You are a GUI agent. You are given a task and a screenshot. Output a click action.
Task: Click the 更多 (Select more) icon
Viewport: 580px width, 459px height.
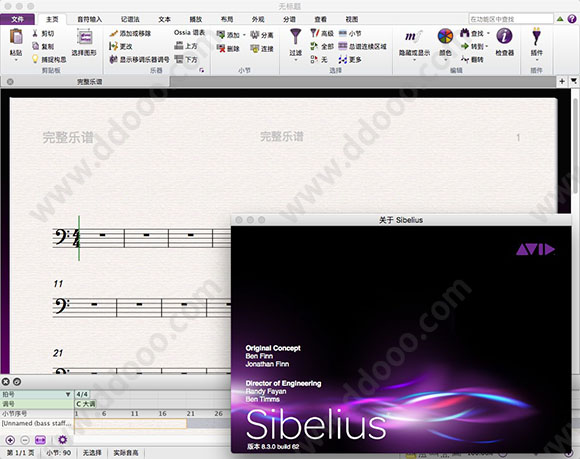click(343, 59)
